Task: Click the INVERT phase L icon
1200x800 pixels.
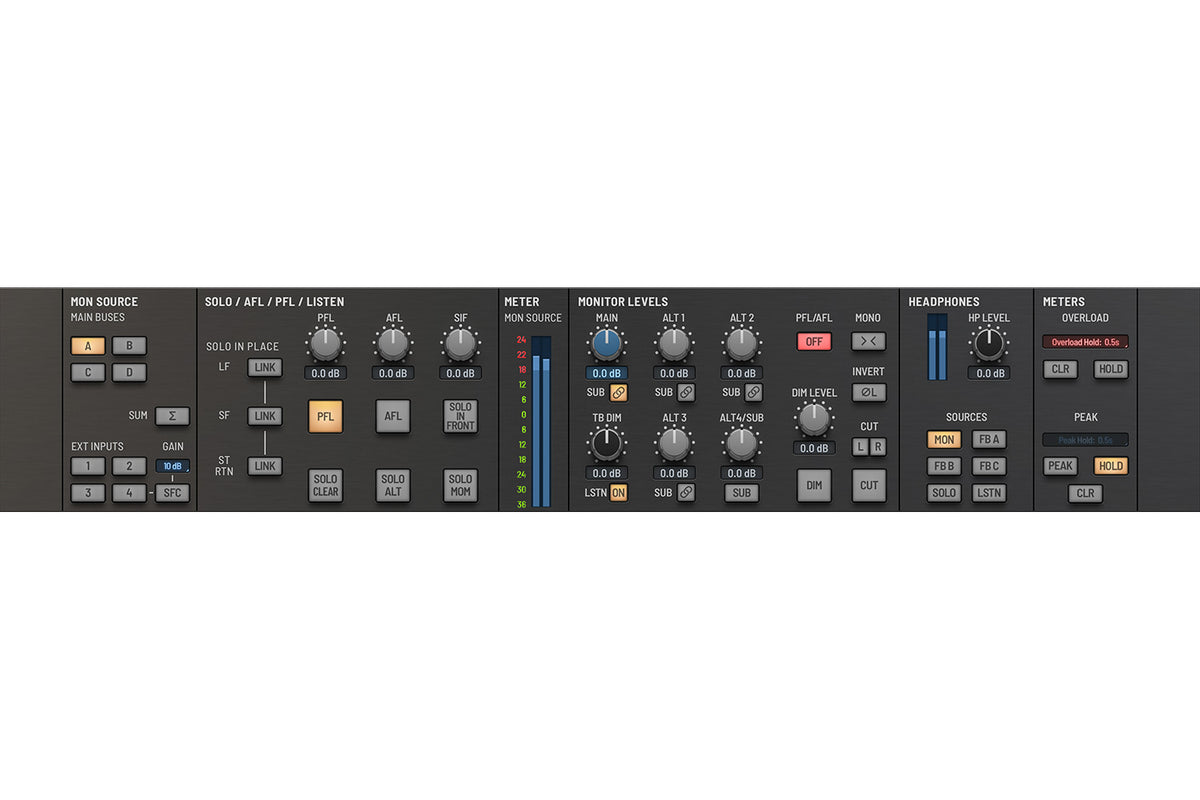Action: [869, 393]
